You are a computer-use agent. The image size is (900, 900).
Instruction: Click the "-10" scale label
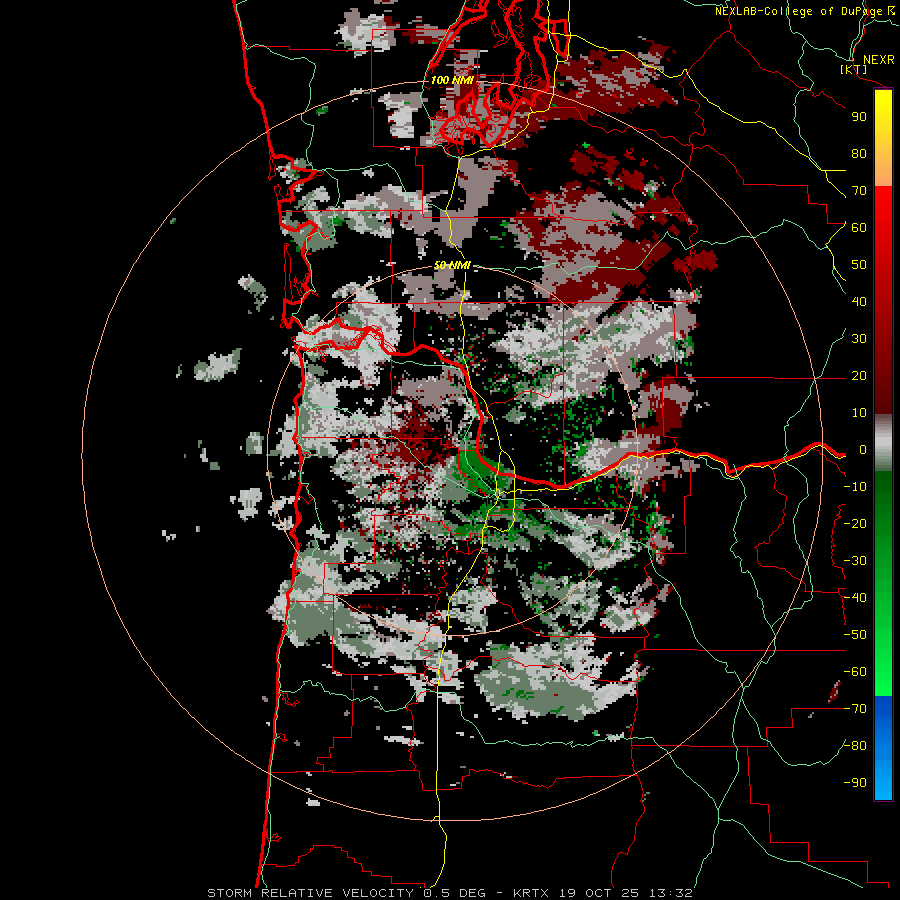tap(855, 487)
